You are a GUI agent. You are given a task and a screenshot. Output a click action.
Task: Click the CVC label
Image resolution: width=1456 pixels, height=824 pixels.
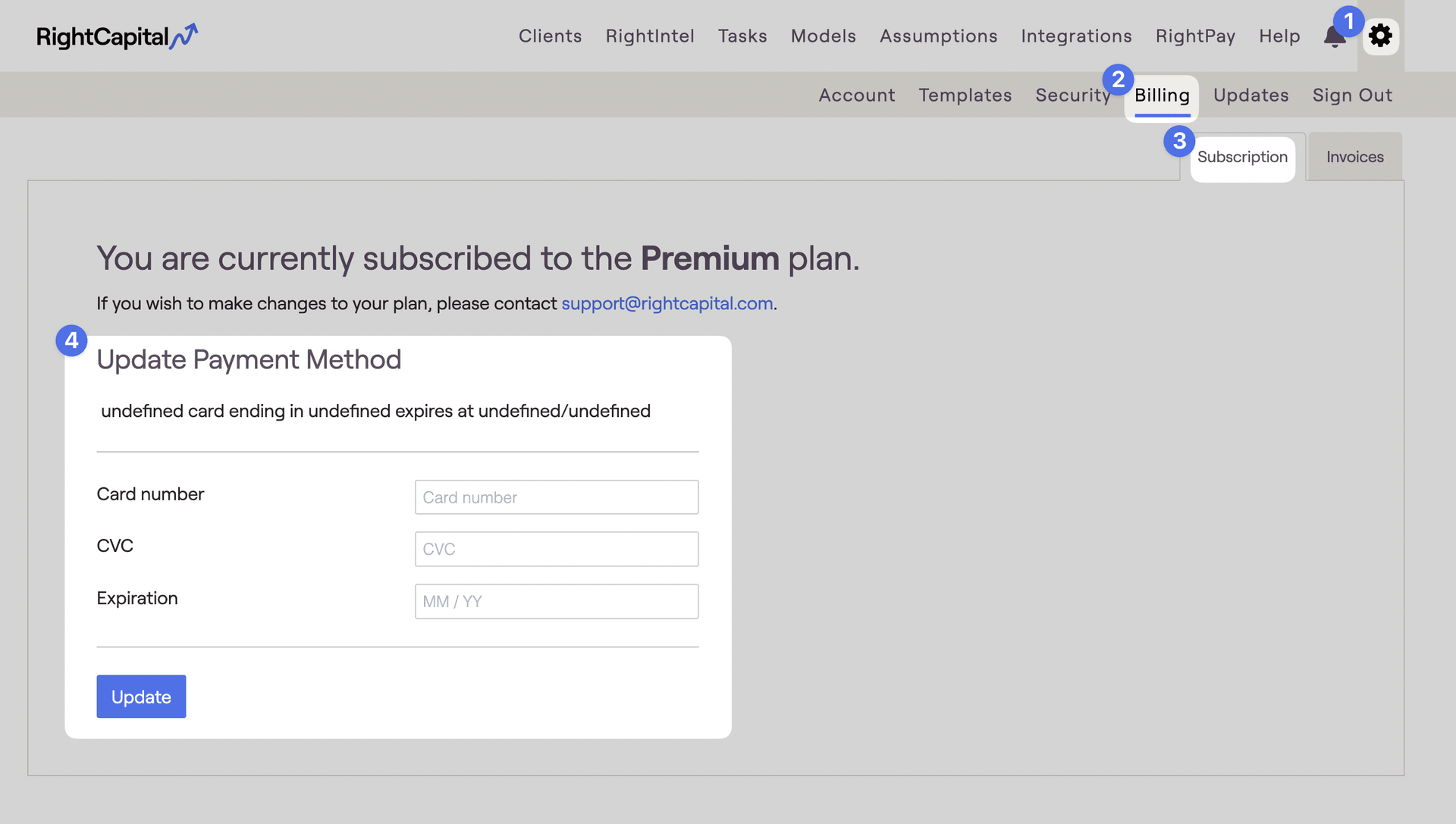pos(115,546)
